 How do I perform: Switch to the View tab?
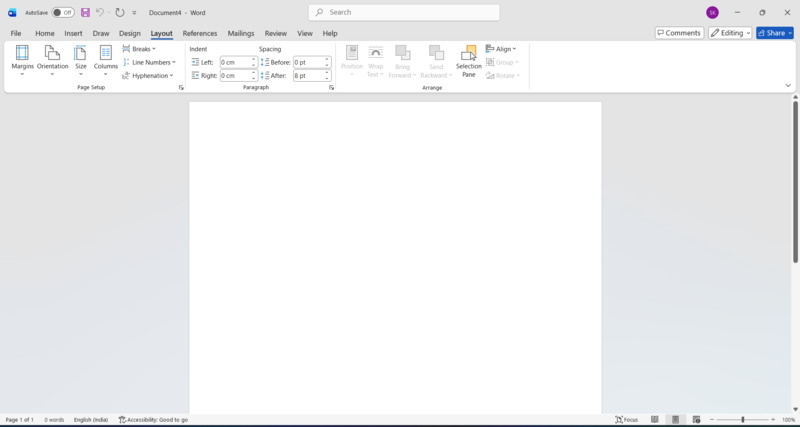tap(305, 33)
